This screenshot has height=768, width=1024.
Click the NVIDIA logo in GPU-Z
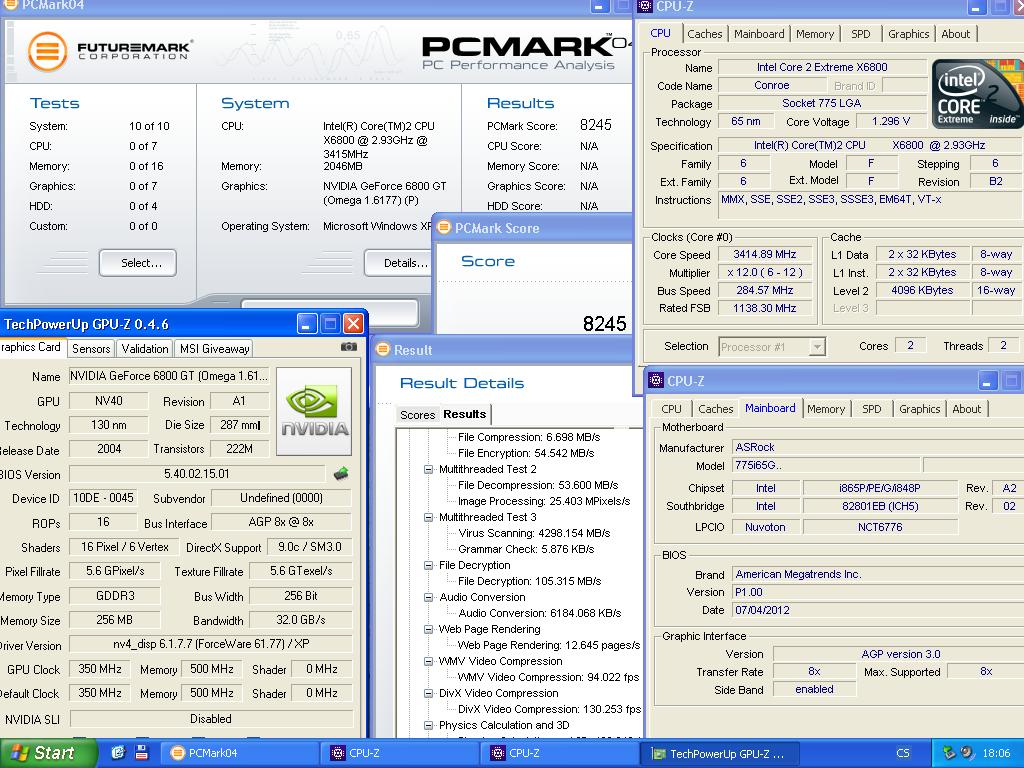click(314, 411)
